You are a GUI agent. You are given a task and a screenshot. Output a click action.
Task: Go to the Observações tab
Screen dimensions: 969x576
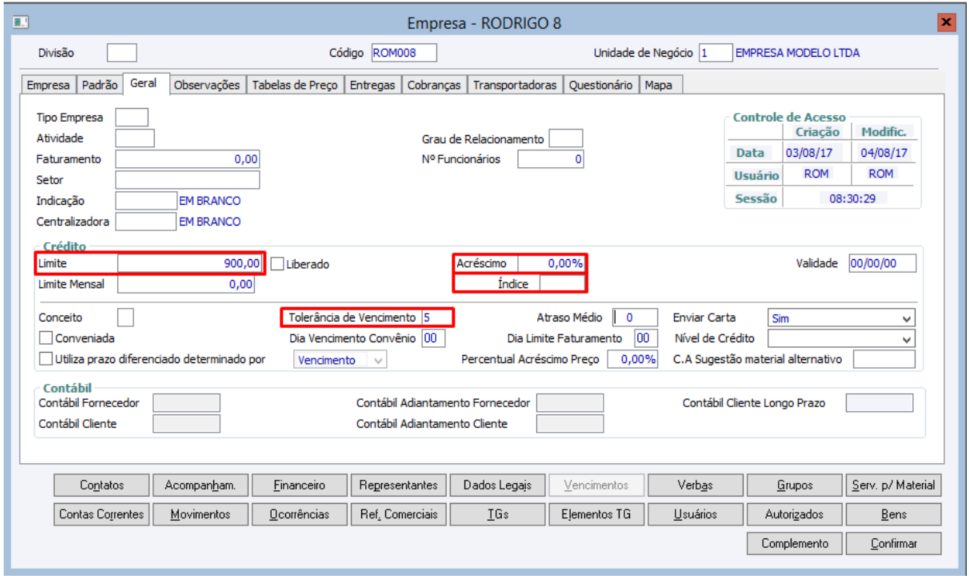207,85
